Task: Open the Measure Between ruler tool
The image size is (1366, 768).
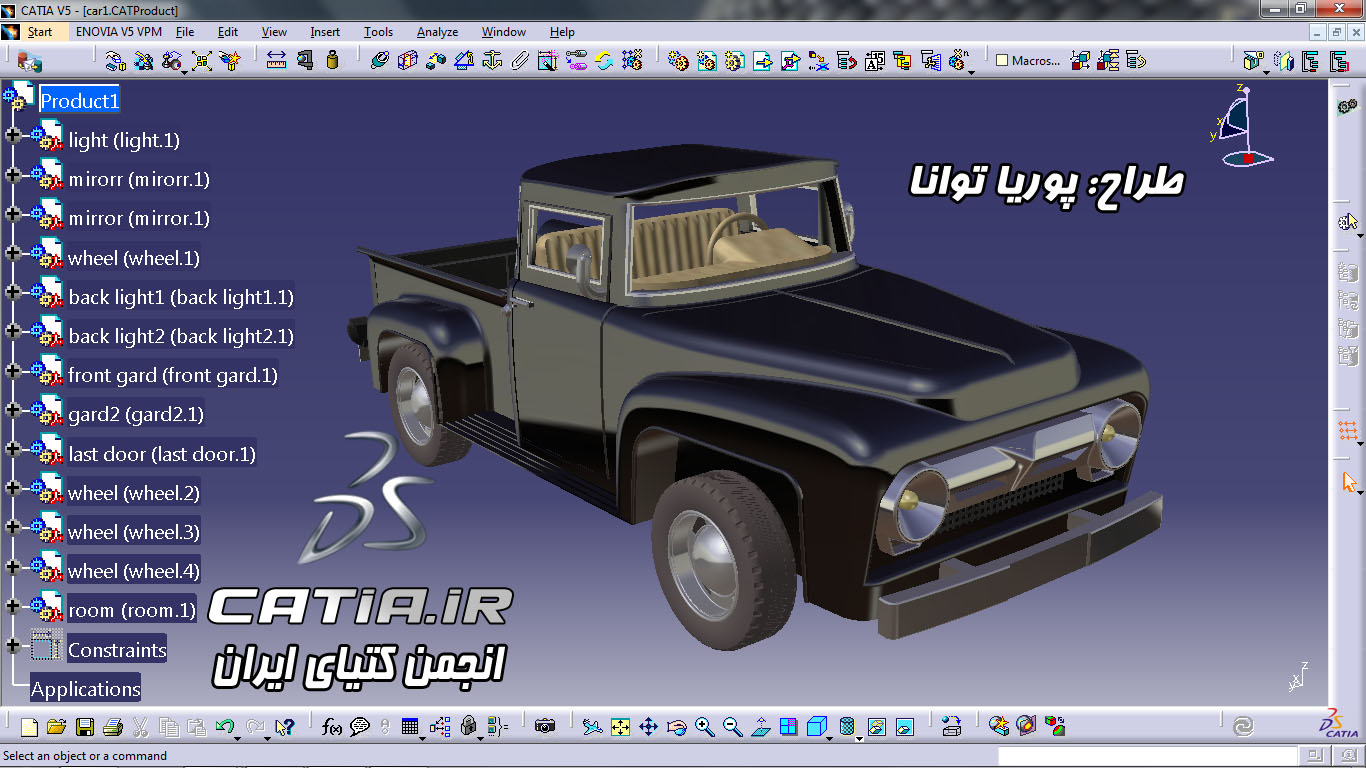Action: (276, 60)
